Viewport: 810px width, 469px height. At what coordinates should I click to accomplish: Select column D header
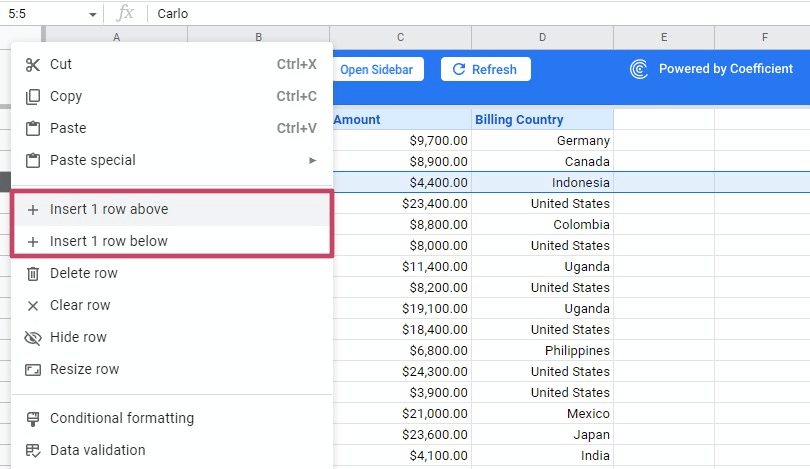tap(542, 37)
